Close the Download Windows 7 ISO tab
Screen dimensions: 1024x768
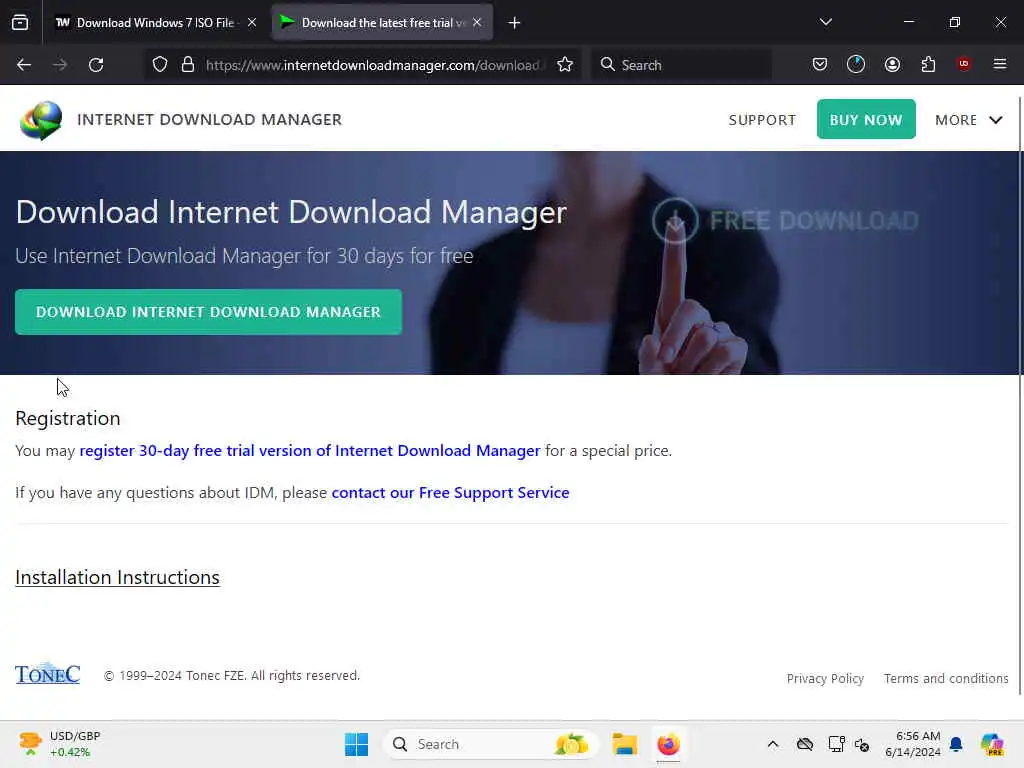[x=252, y=22]
